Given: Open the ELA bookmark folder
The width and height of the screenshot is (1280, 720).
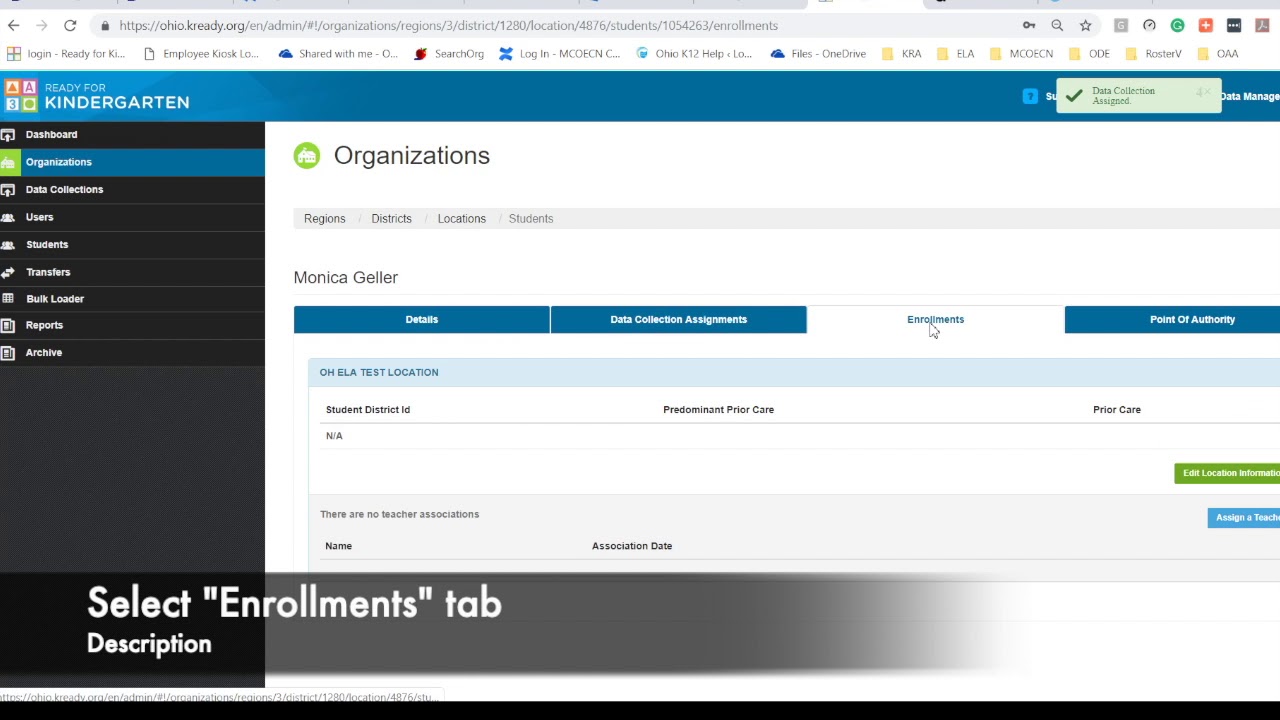Looking at the screenshot, I should [x=955, y=54].
